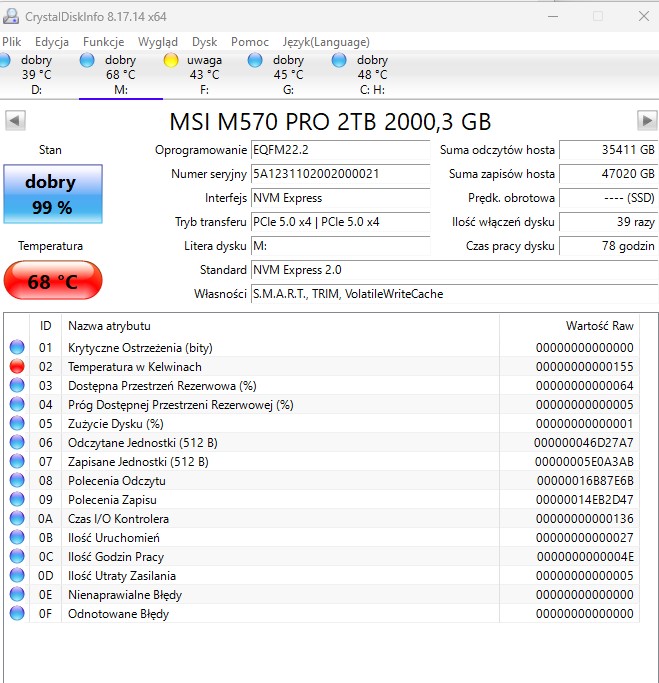Click the serial number field
The image size is (659, 683).
[341, 174]
